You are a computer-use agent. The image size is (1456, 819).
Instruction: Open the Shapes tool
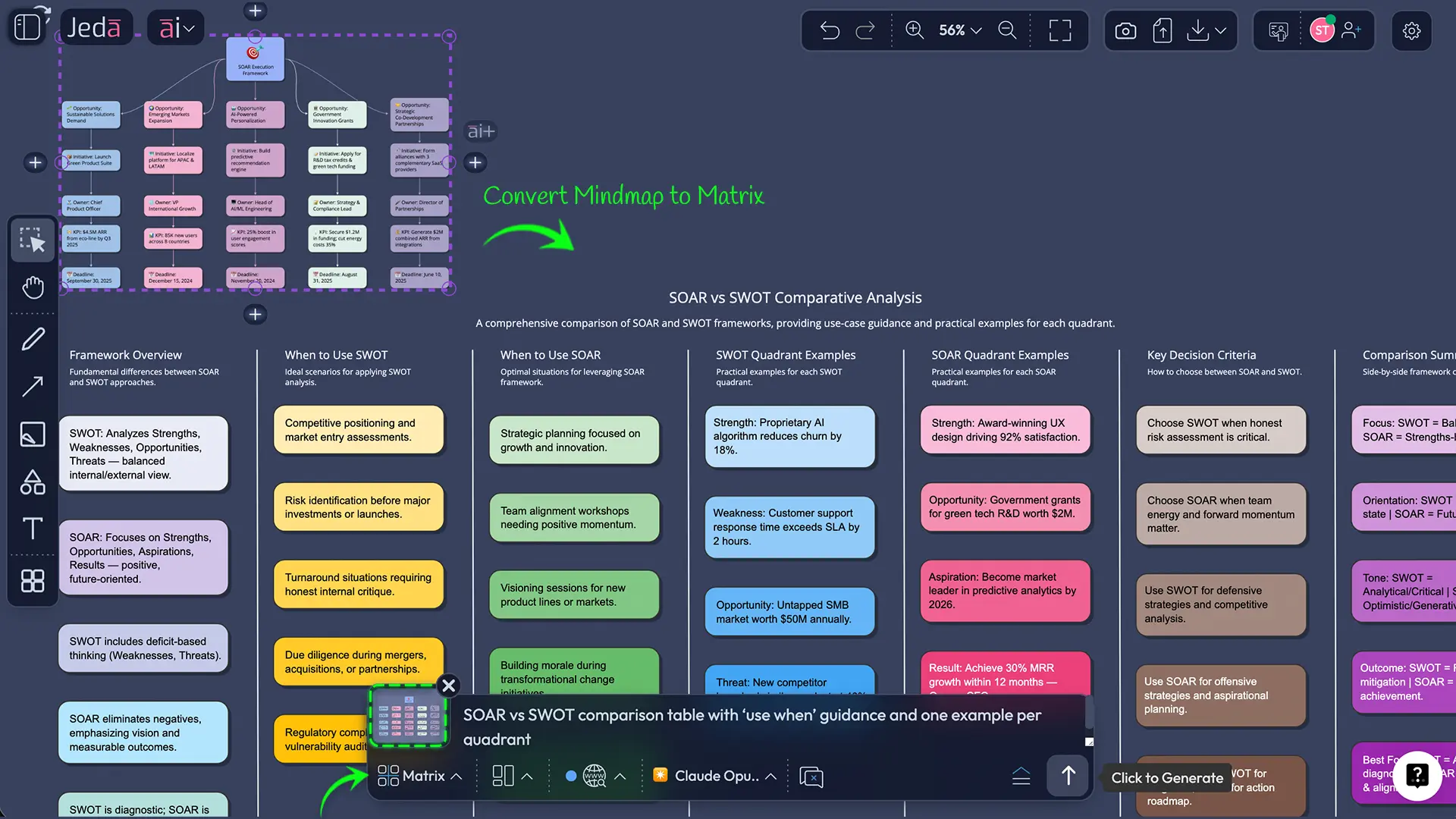(x=33, y=482)
